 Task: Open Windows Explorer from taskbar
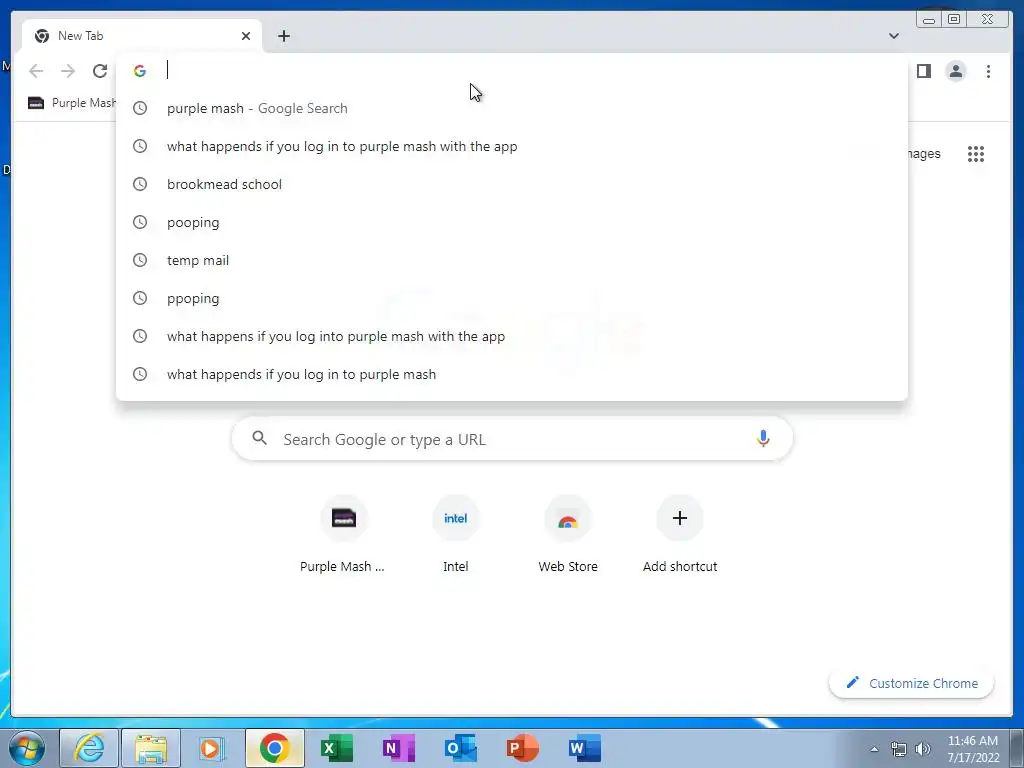pos(151,748)
